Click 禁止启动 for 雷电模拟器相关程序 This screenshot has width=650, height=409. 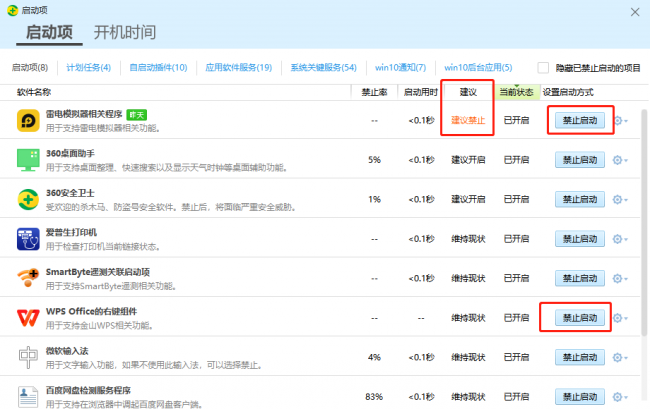580,121
